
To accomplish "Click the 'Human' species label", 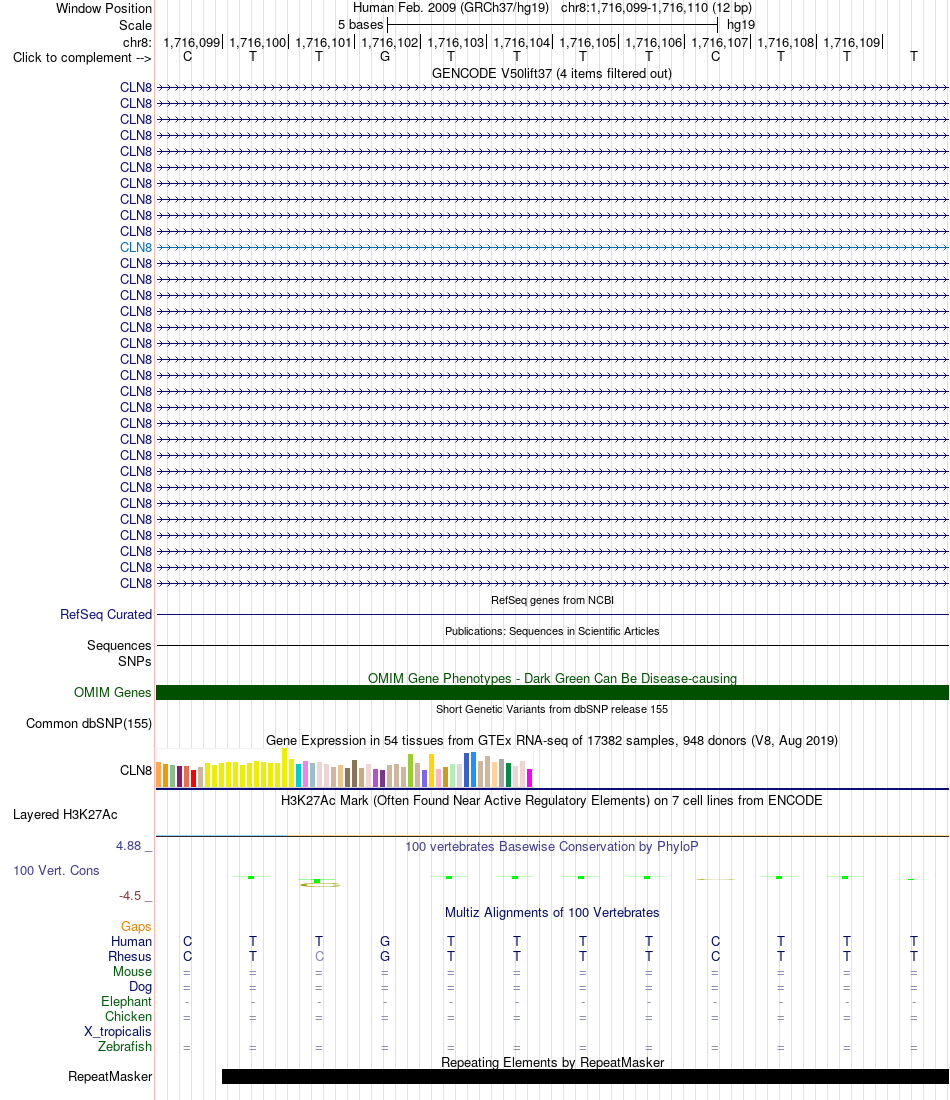I will tap(131, 941).
